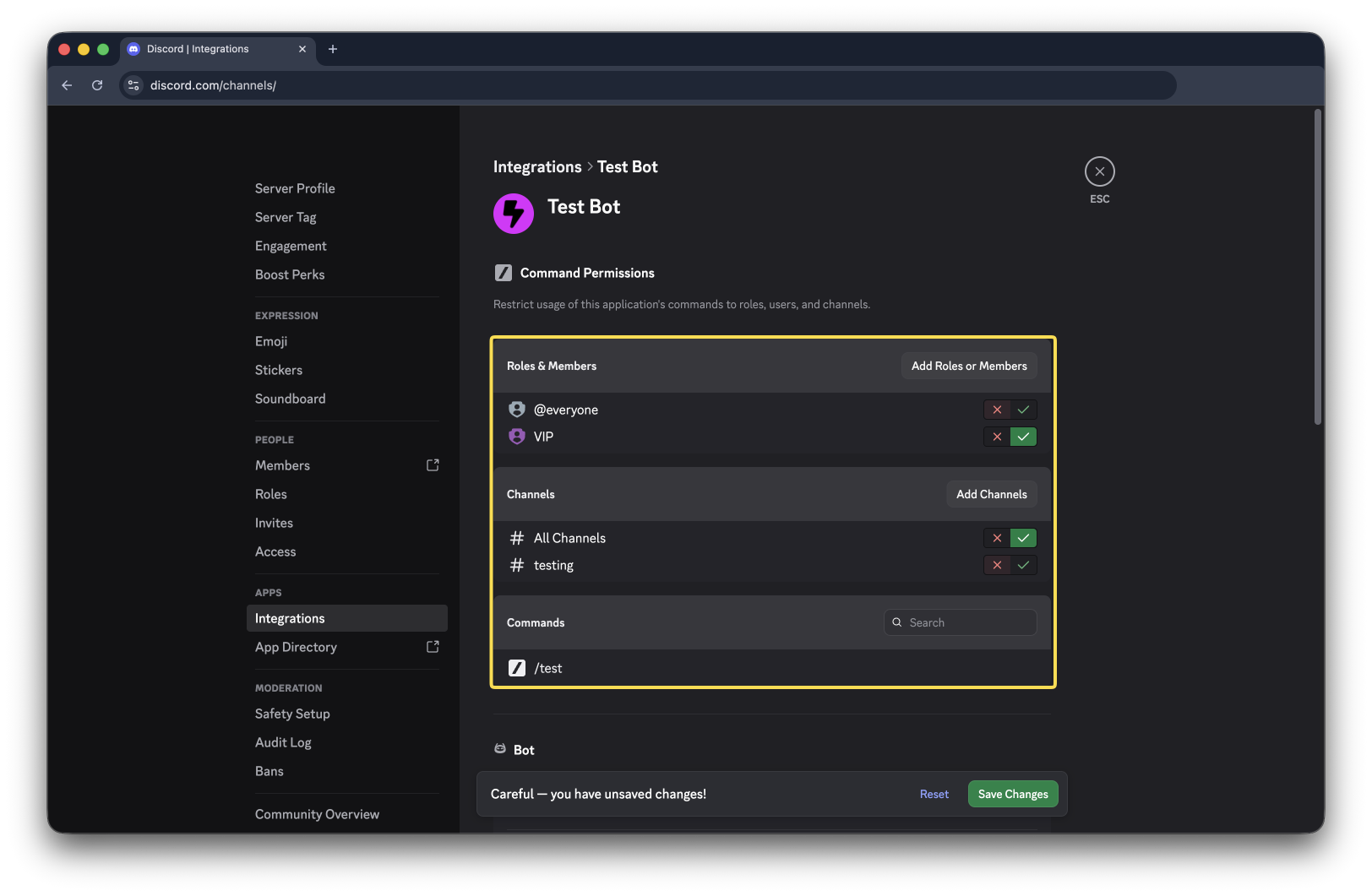The height and width of the screenshot is (896, 1372).
Task: Go to Engagement settings
Action: pyautogui.click(x=346, y=246)
